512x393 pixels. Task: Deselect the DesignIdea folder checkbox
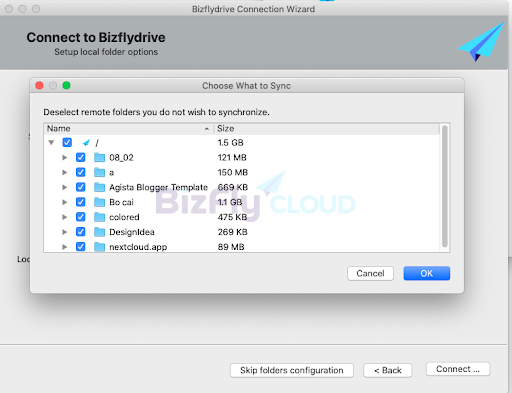80,232
